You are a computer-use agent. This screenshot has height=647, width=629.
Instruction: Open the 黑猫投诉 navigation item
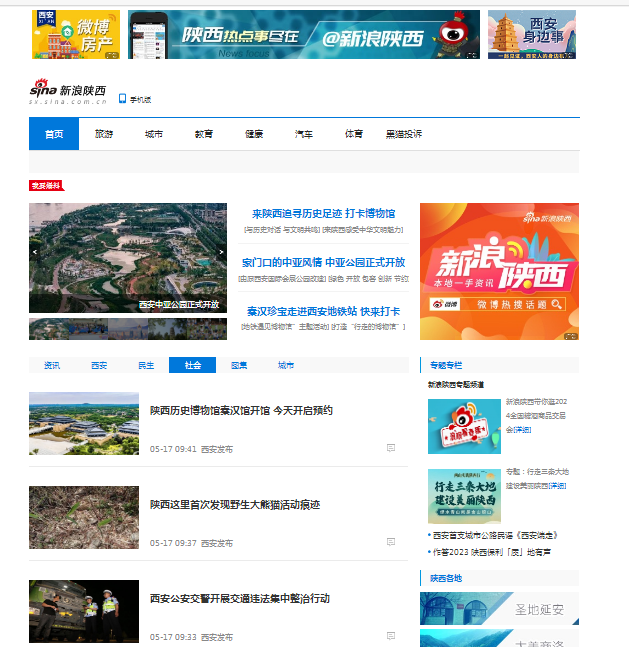point(404,134)
